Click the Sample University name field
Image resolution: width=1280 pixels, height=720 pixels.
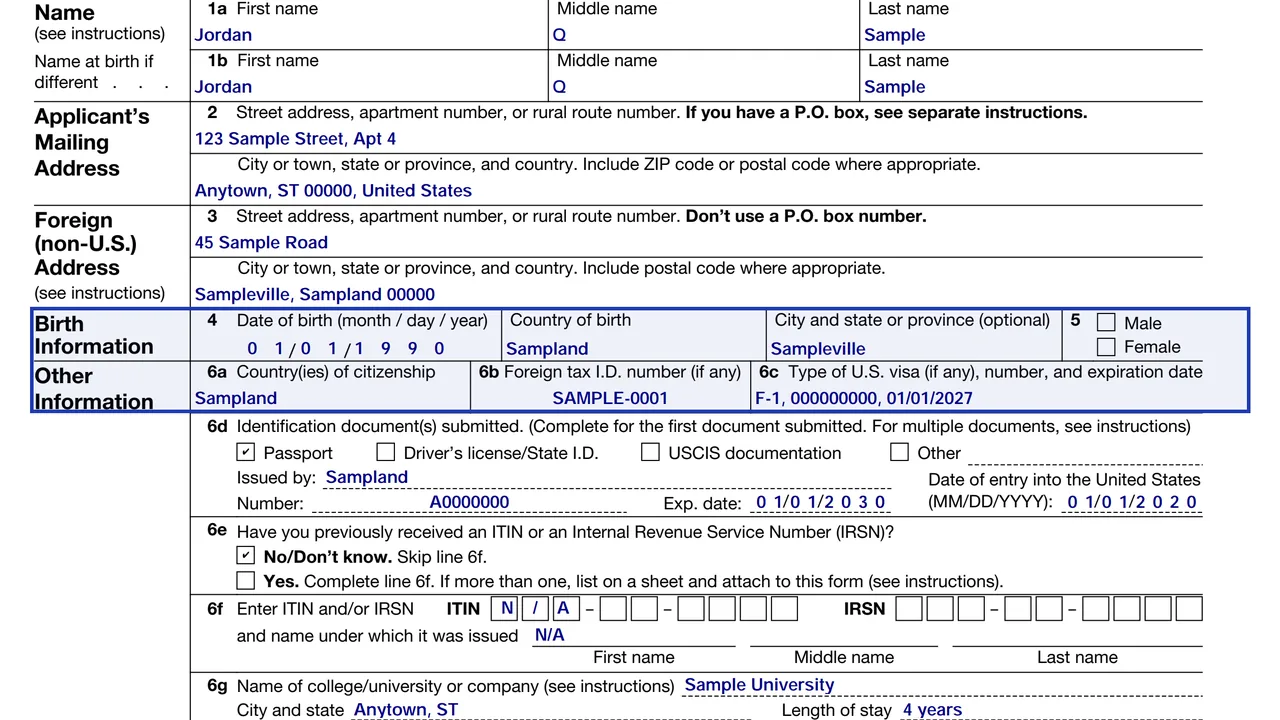942,686
